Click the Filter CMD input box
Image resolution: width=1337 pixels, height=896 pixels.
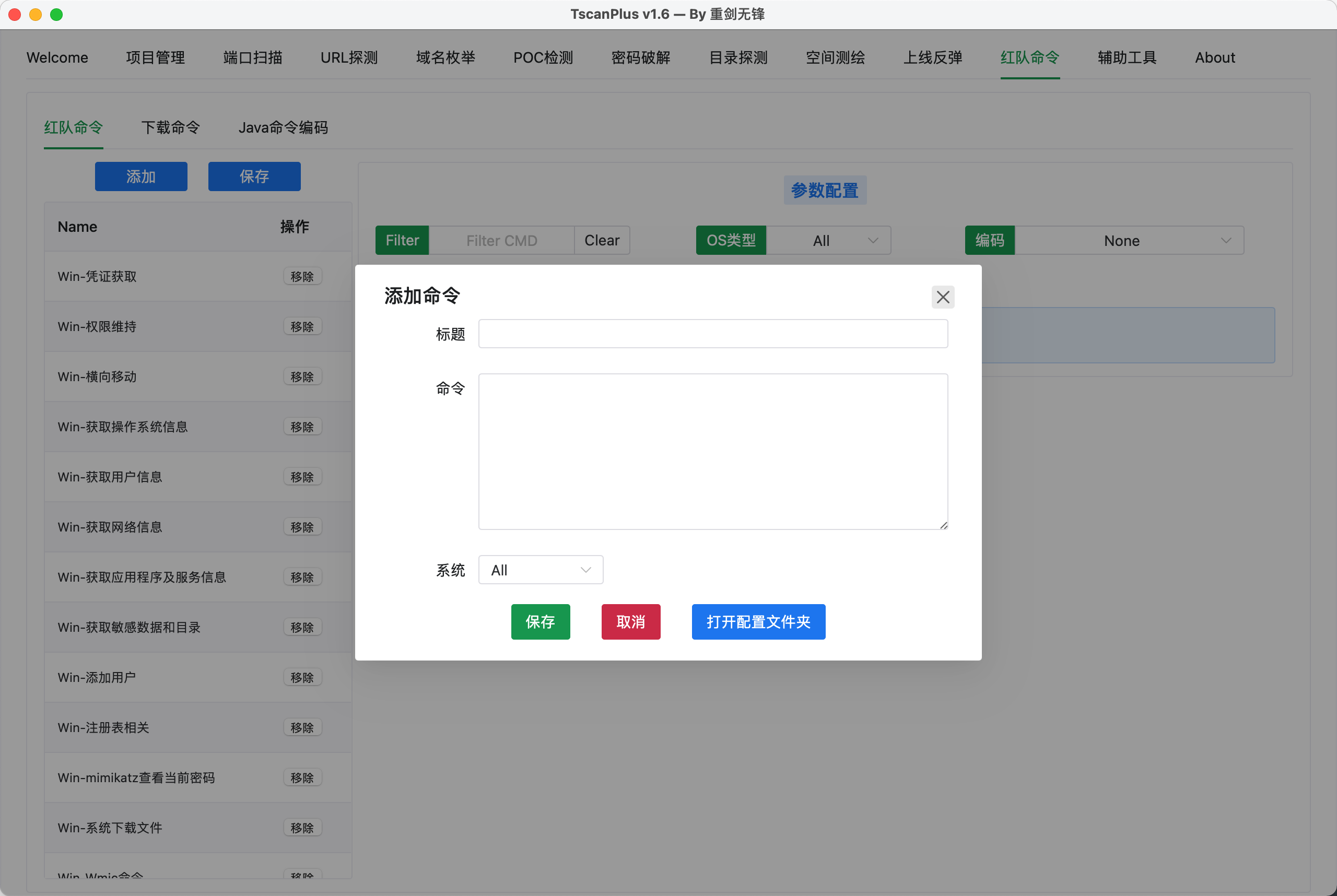tap(501, 241)
